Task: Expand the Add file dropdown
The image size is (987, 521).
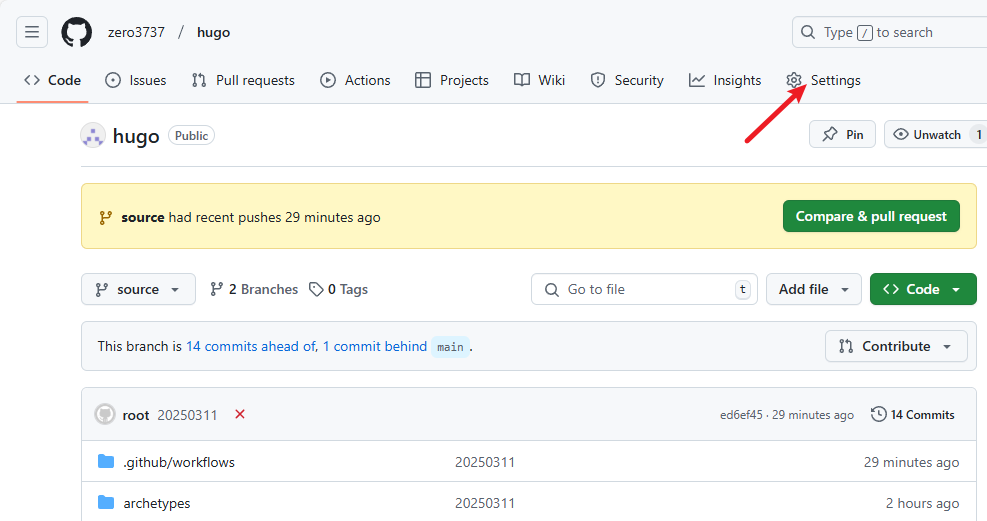Action: click(x=814, y=289)
